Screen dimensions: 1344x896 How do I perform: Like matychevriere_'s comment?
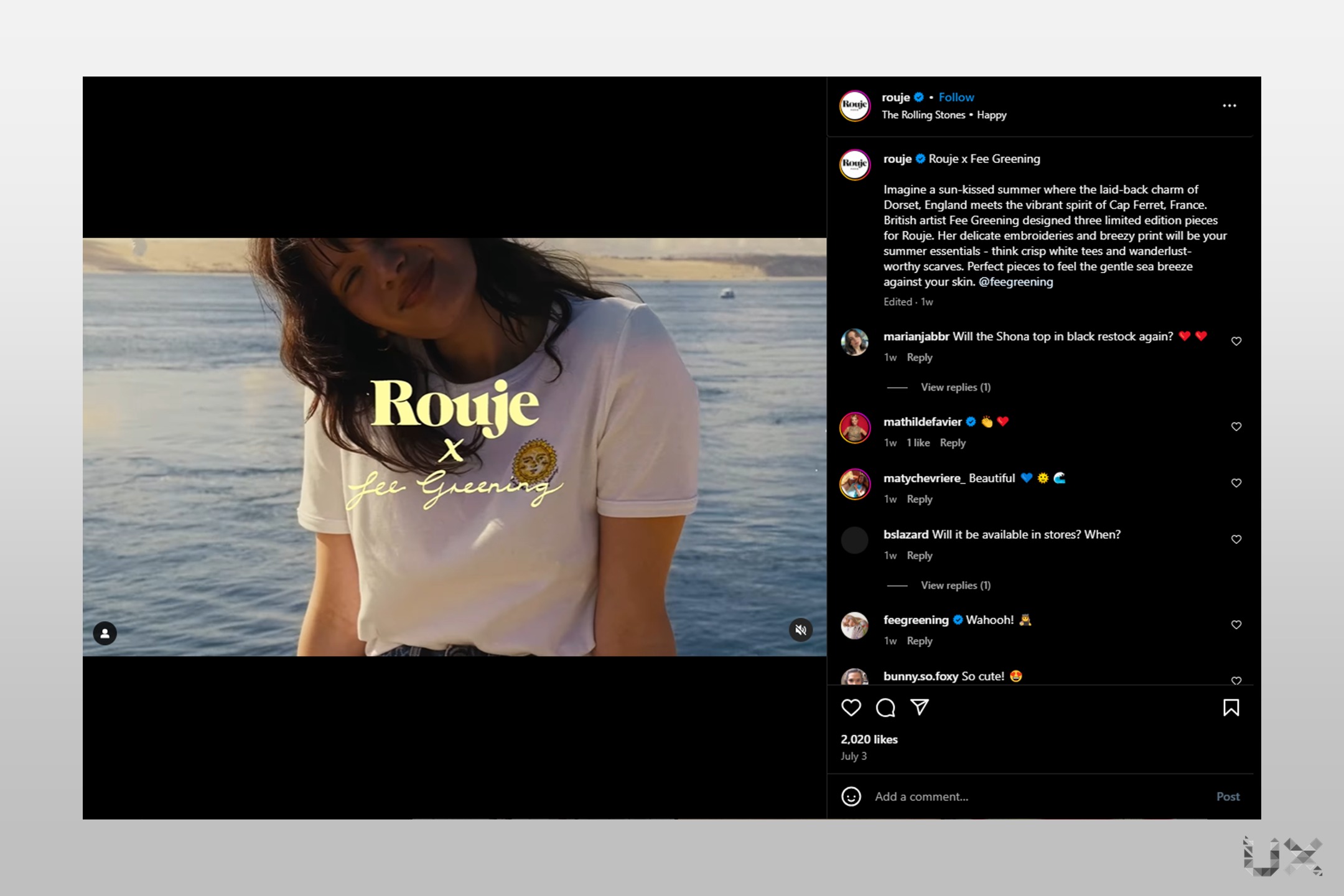coord(1236,483)
